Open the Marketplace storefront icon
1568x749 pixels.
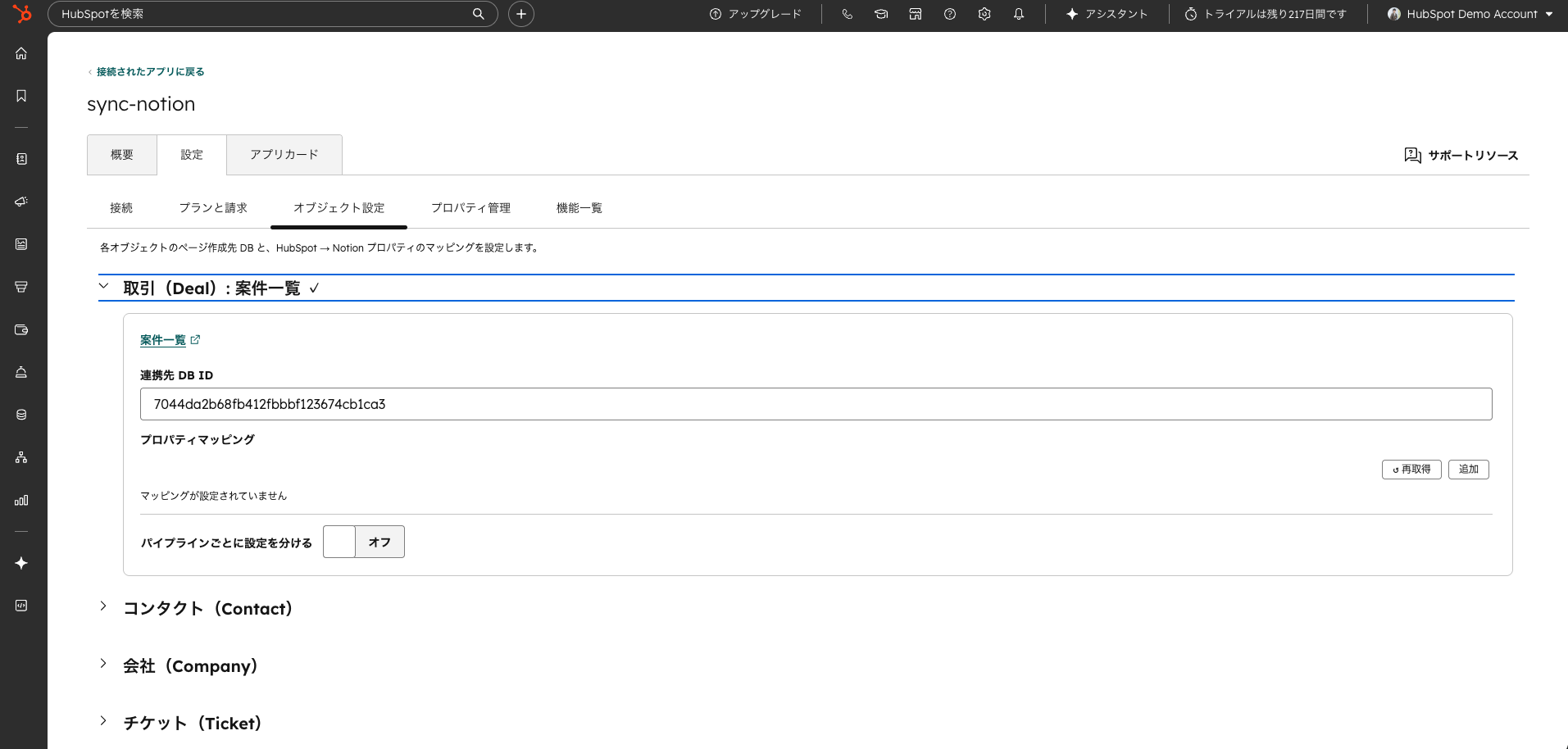tap(916, 14)
